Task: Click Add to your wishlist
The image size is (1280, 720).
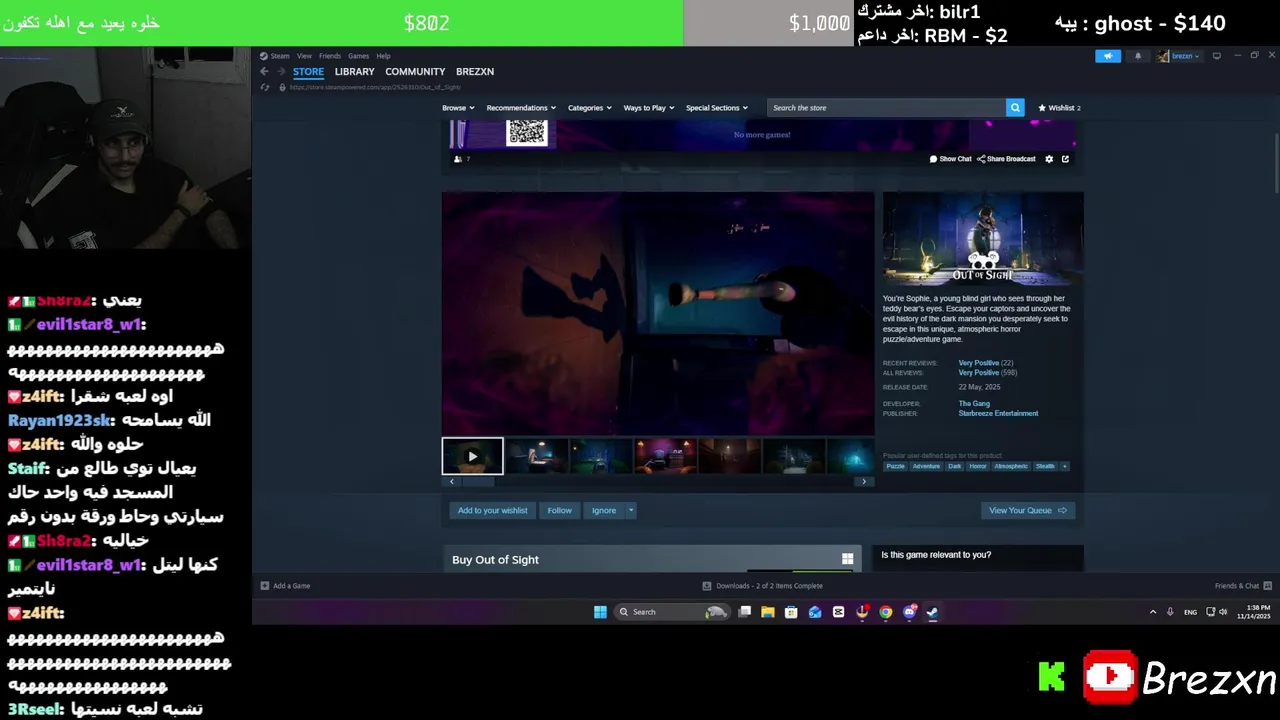Action: (492, 510)
